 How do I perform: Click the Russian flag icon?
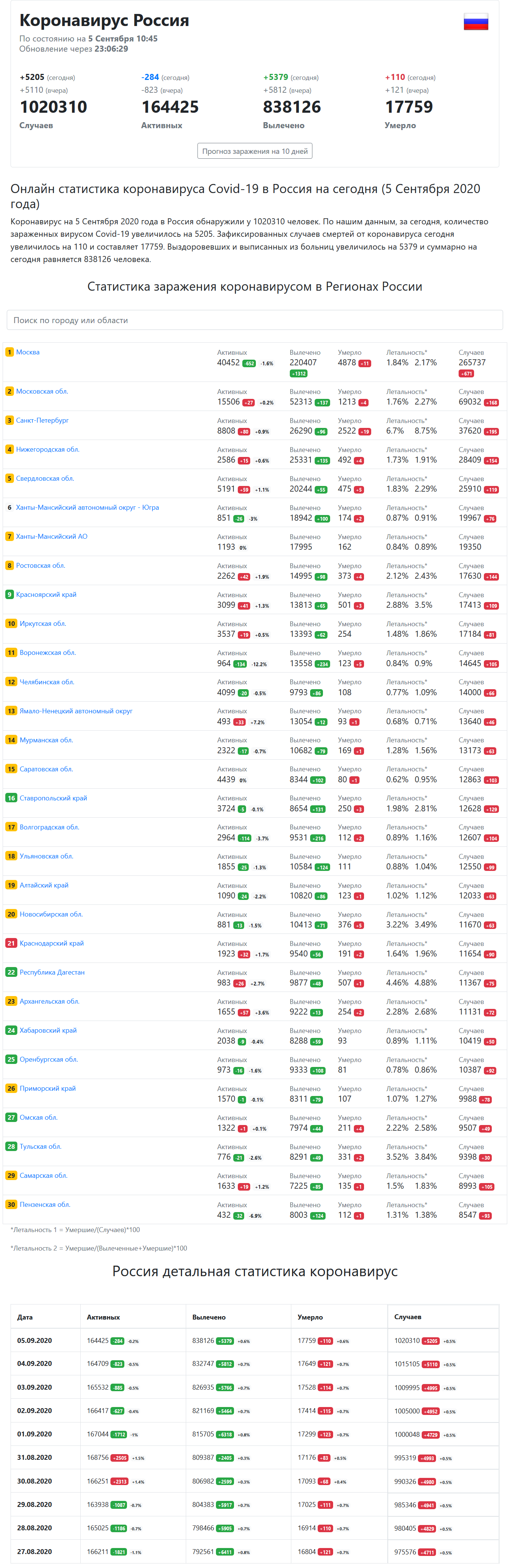pyautogui.click(x=476, y=22)
